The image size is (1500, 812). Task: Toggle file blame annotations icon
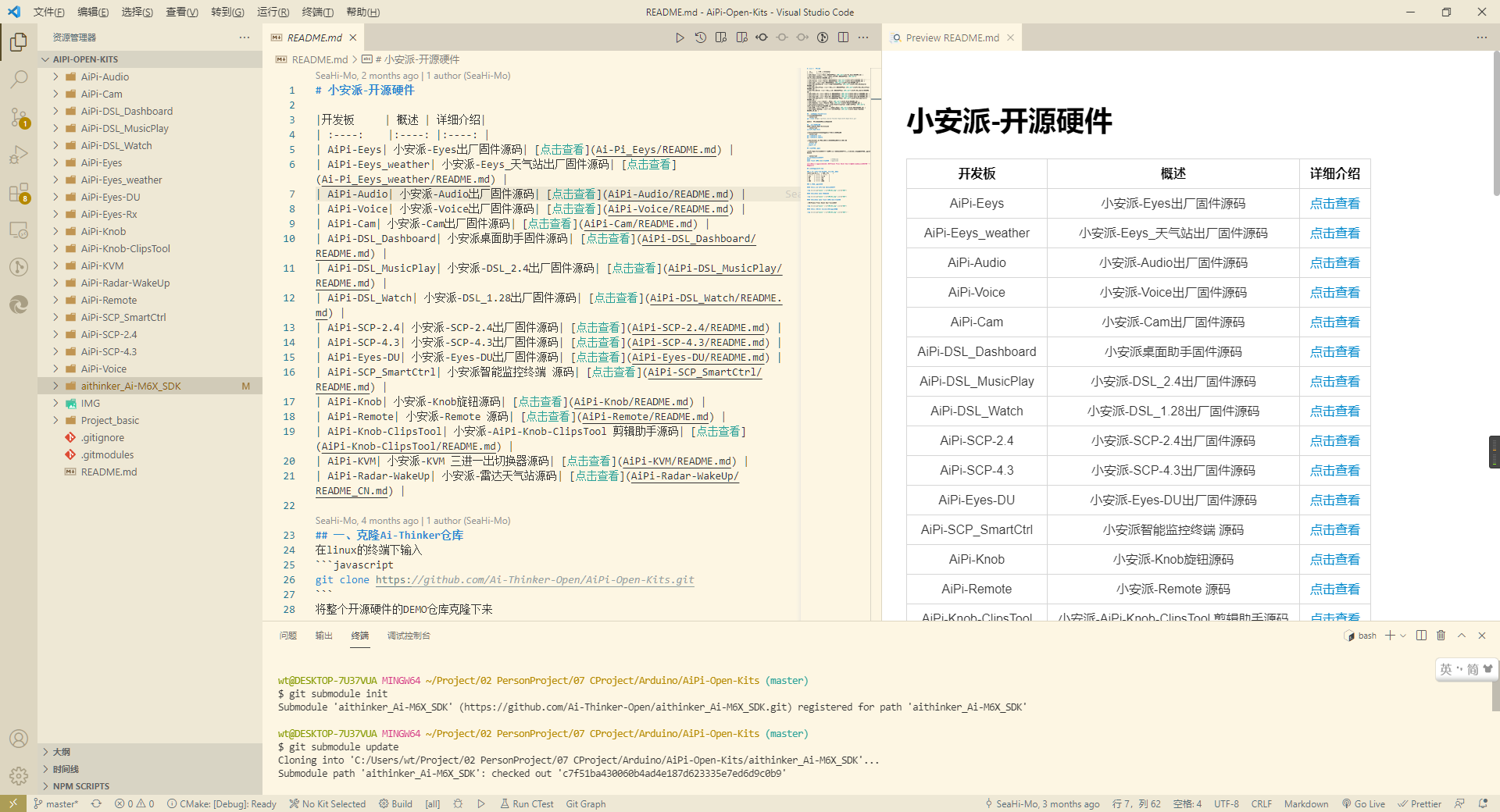coord(823,37)
